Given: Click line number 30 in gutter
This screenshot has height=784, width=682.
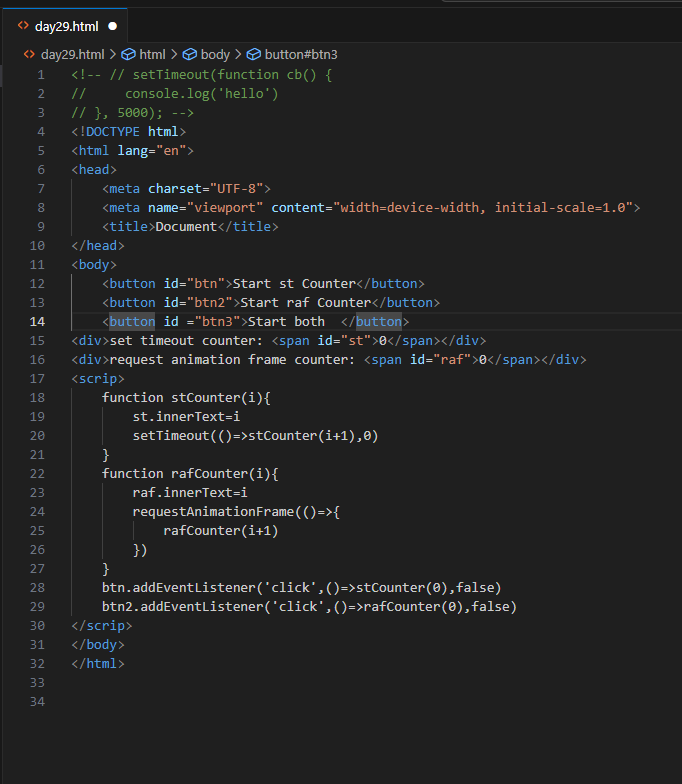Looking at the screenshot, I should pyautogui.click(x=37, y=626).
